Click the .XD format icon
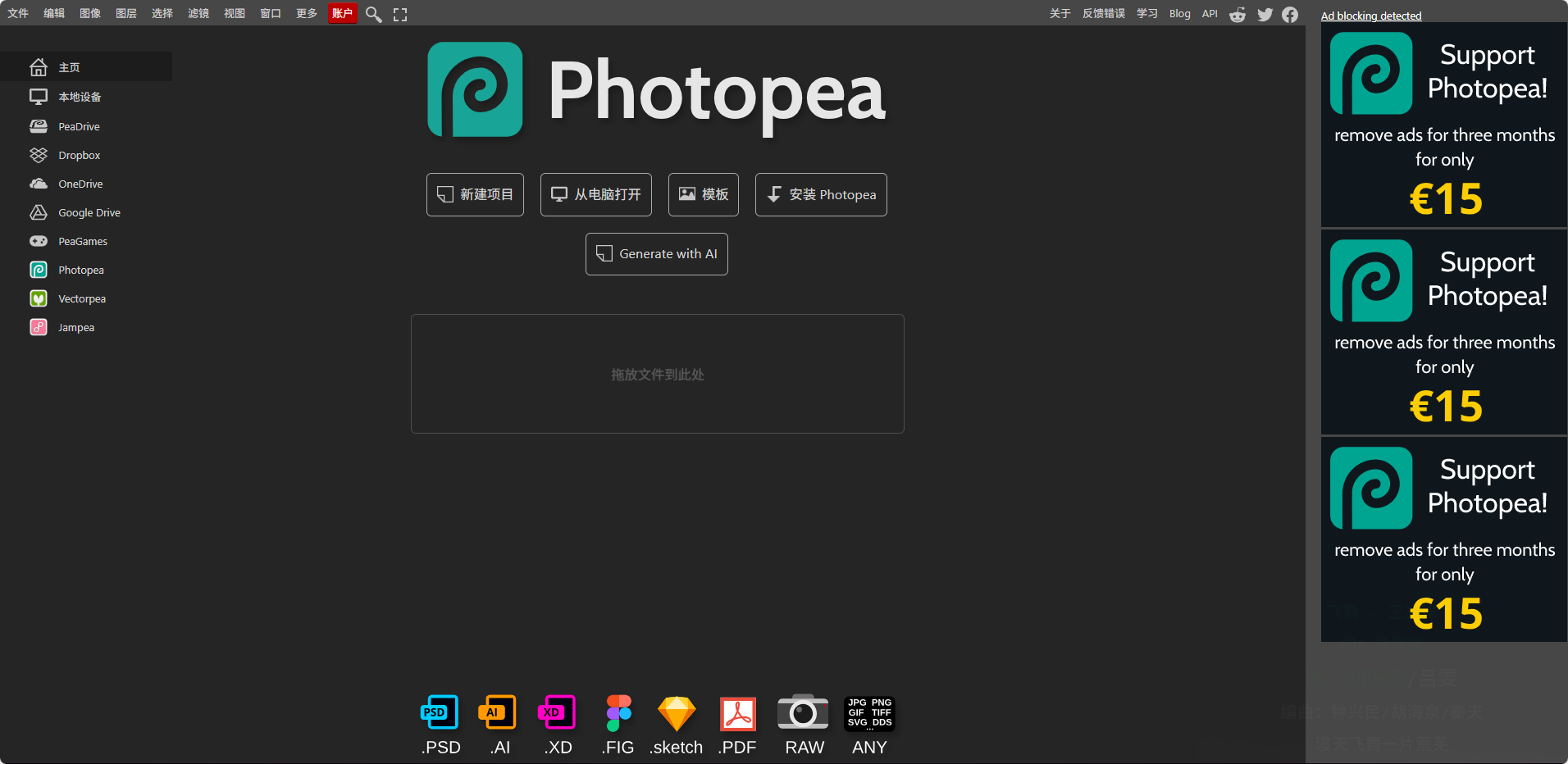This screenshot has height=764, width=1568. [557, 712]
